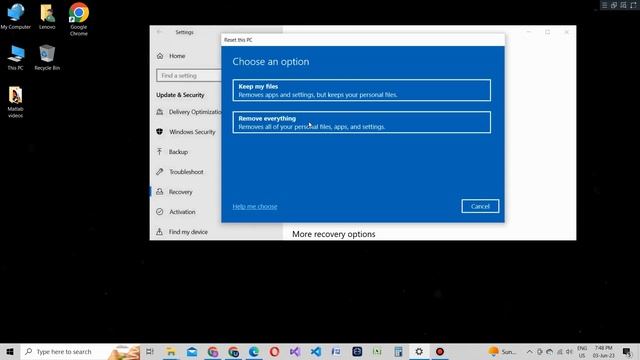Open Task View from the taskbar

pos(150,351)
